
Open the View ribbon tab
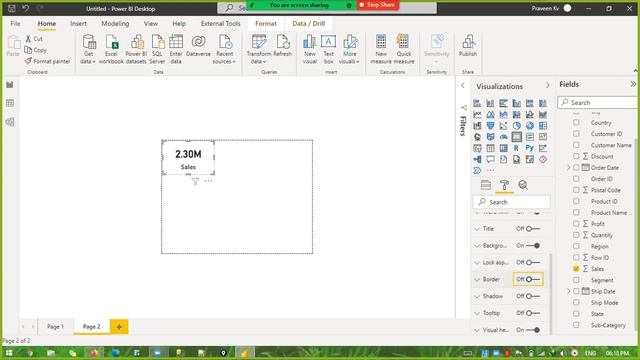click(x=151, y=24)
